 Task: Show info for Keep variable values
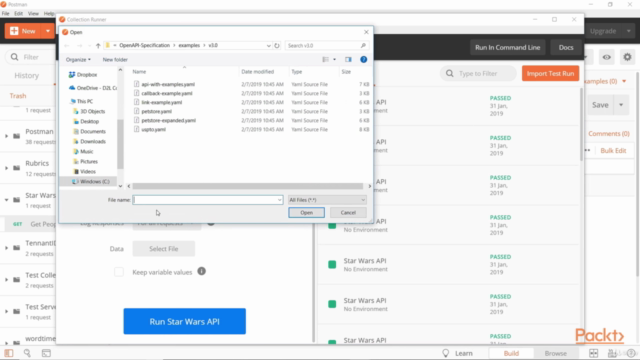(x=202, y=271)
